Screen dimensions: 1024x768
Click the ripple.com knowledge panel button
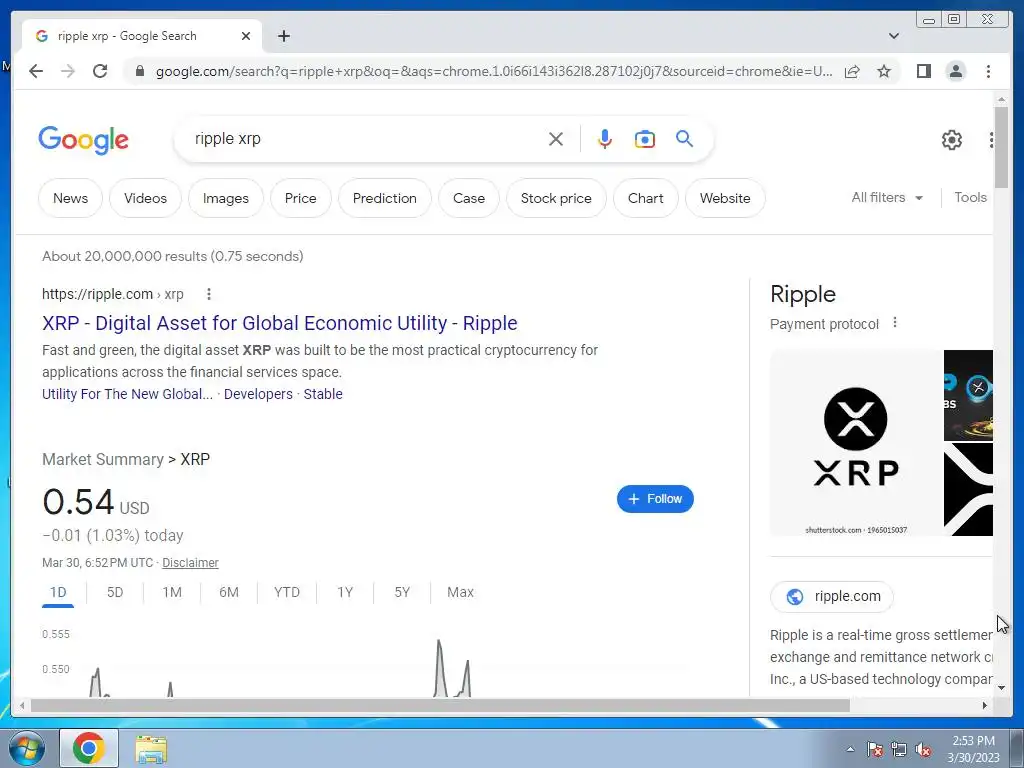point(832,596)
